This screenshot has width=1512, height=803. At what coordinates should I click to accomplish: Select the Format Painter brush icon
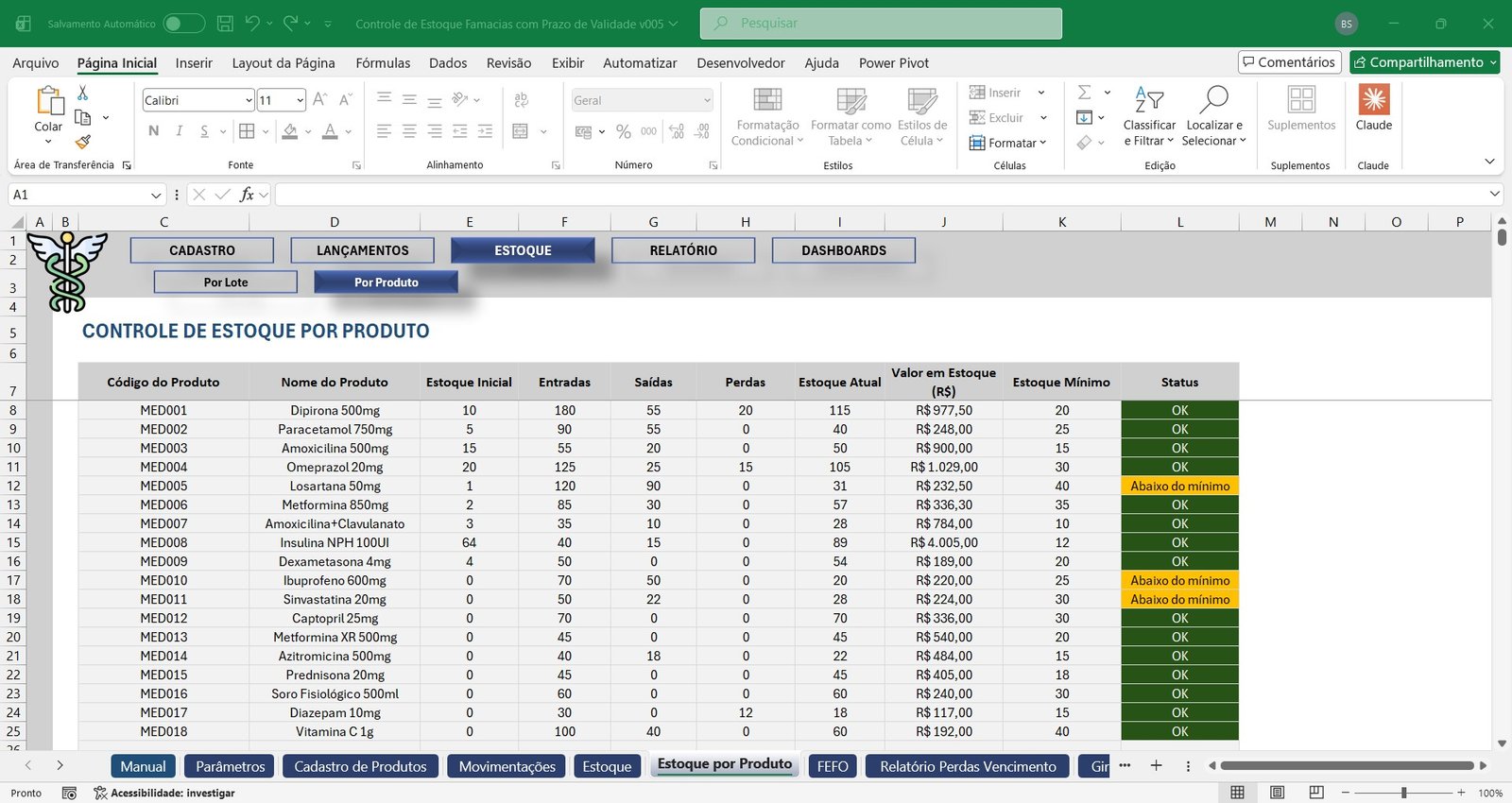(x=83, y=142)
